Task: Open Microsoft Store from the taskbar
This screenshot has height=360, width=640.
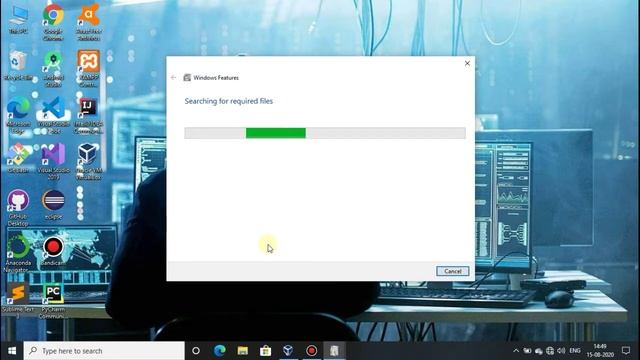Action: pyautogui.click(x=266, y=351)
